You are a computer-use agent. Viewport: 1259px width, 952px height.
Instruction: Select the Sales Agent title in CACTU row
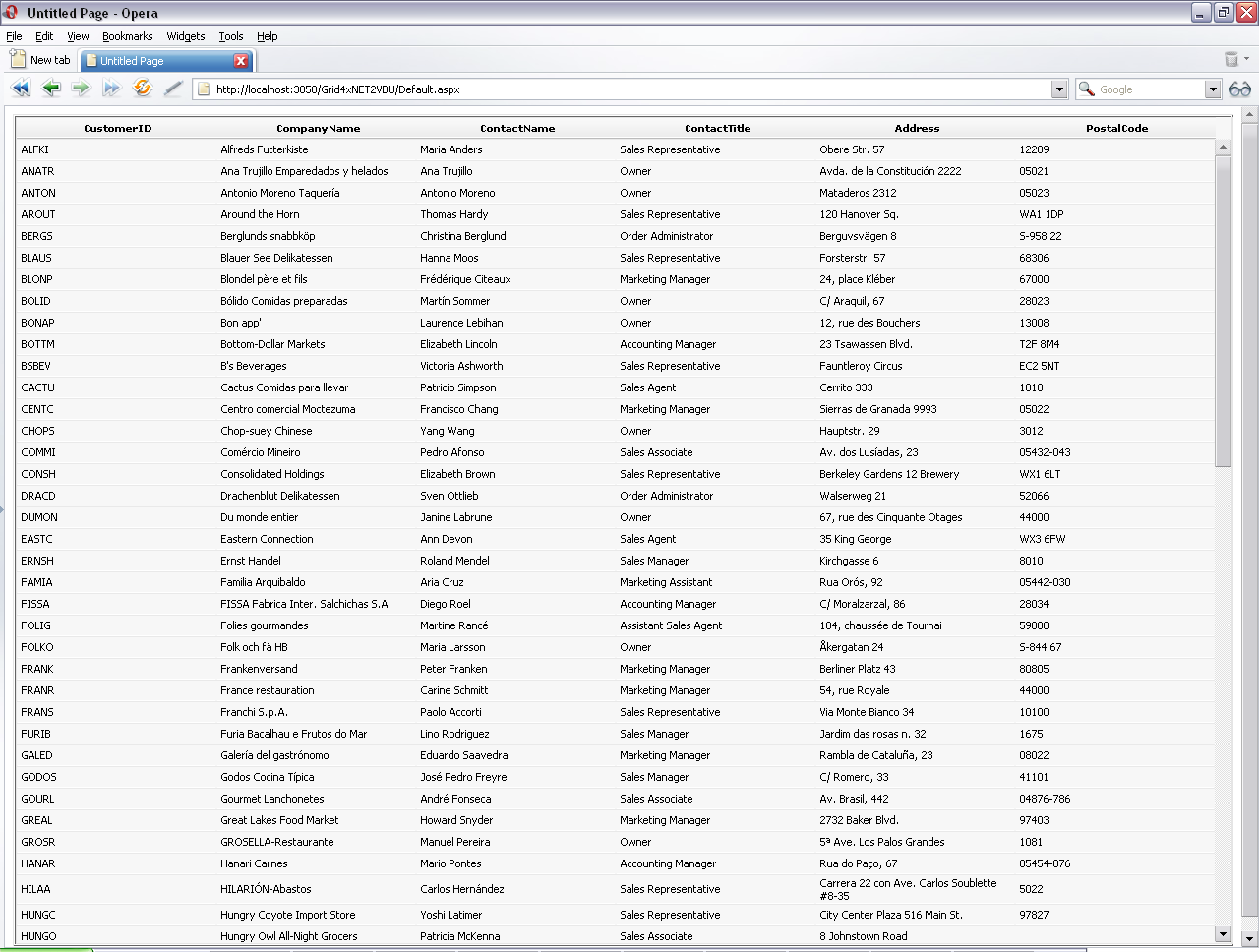coord(647,387)
